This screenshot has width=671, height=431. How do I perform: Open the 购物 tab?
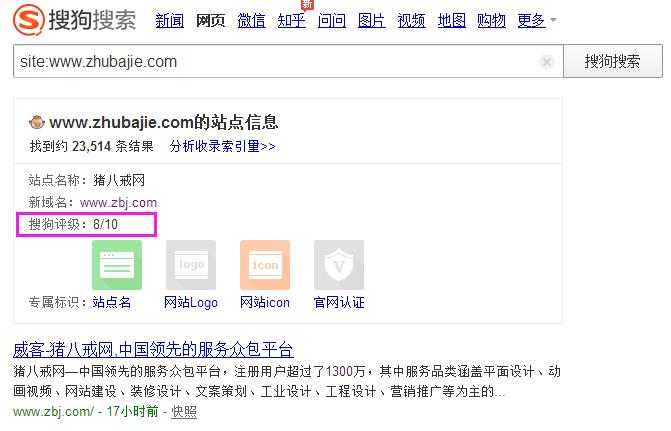[x=491, y=21]
